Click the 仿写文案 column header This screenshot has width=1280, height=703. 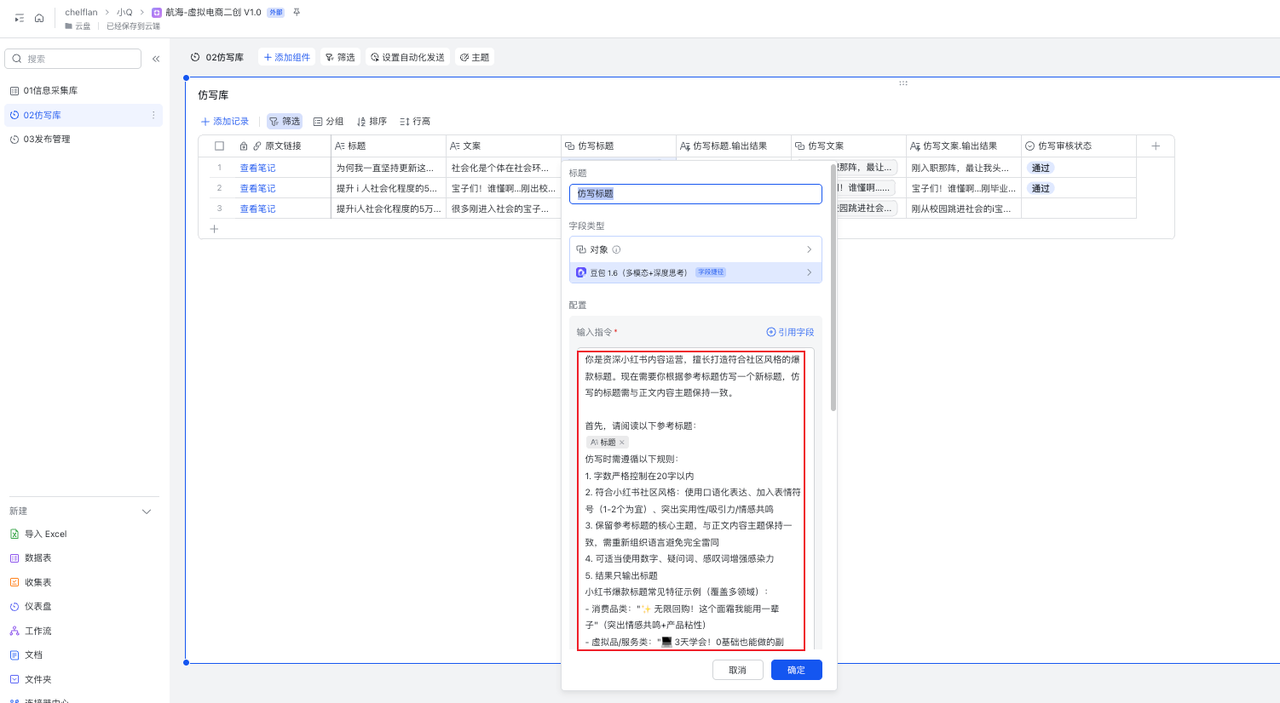(849, 146)
